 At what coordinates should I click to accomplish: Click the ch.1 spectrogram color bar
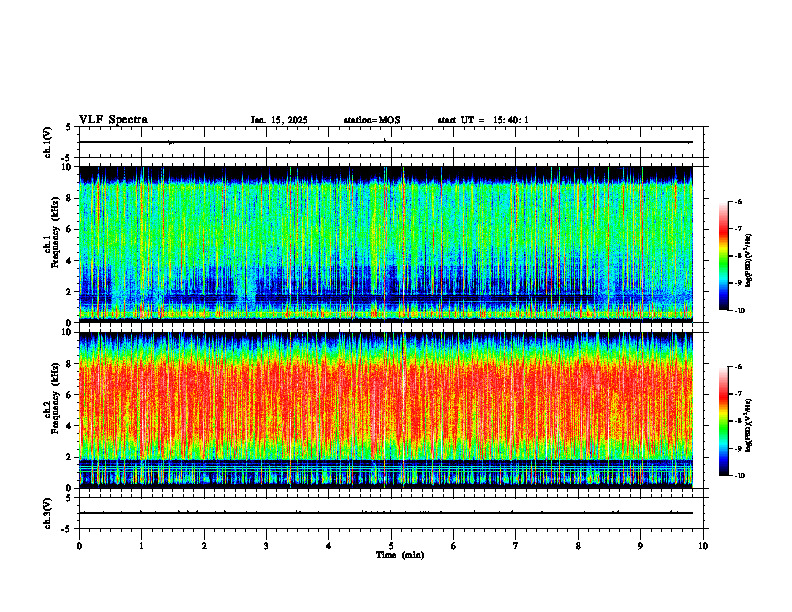click(724, 256)
